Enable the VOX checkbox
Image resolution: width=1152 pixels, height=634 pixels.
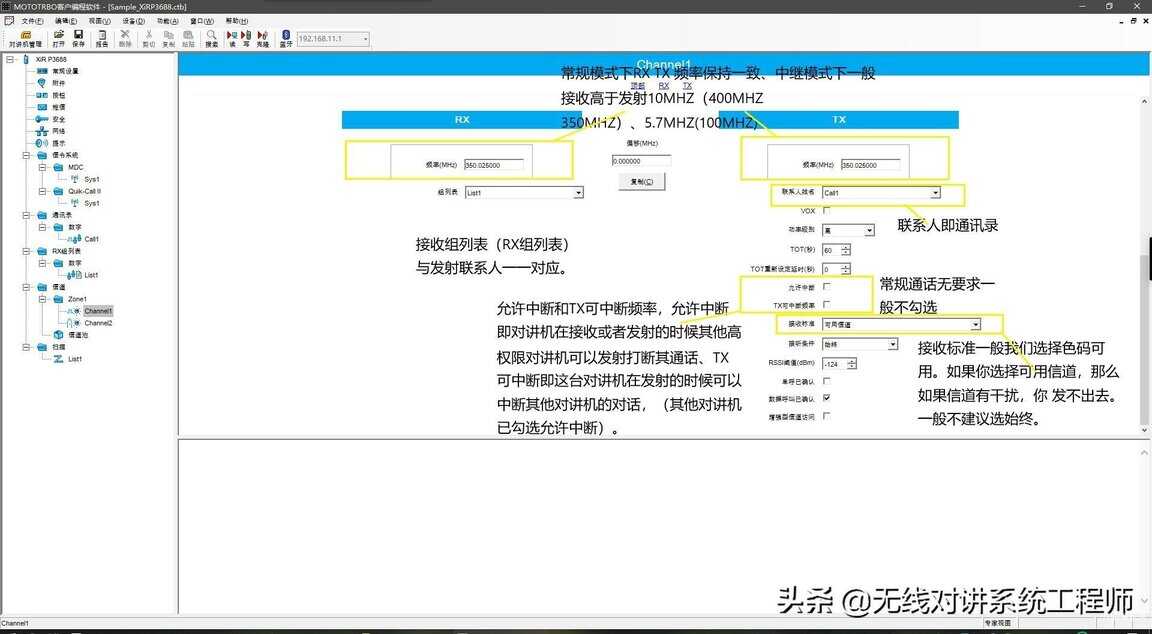coord(826,211)
